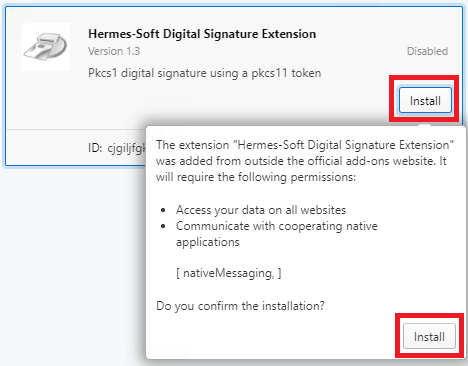Click the bullet before 'Access your data'

point(163,210)
